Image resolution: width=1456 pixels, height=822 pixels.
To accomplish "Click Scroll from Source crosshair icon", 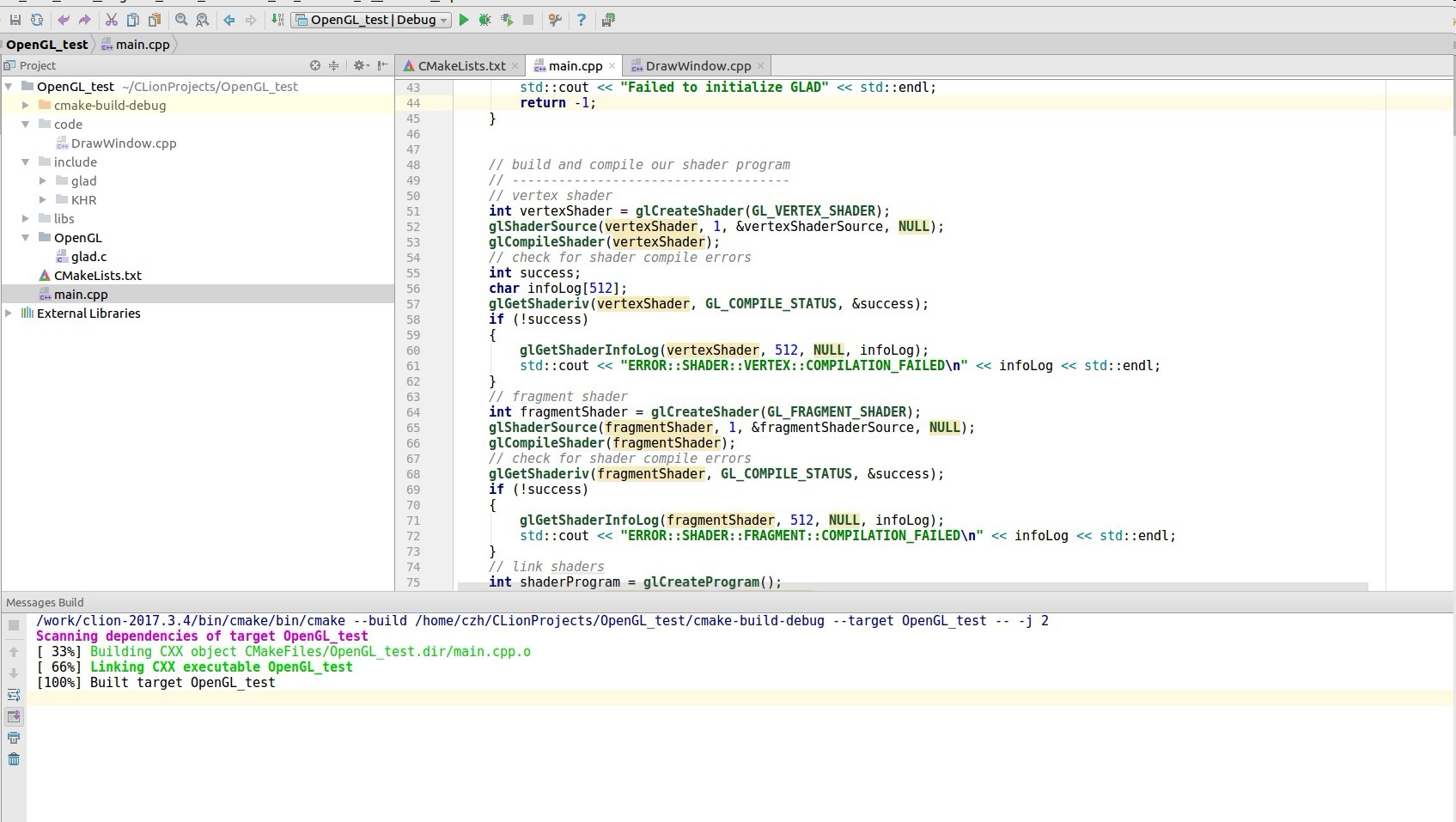I will [315, 65].
